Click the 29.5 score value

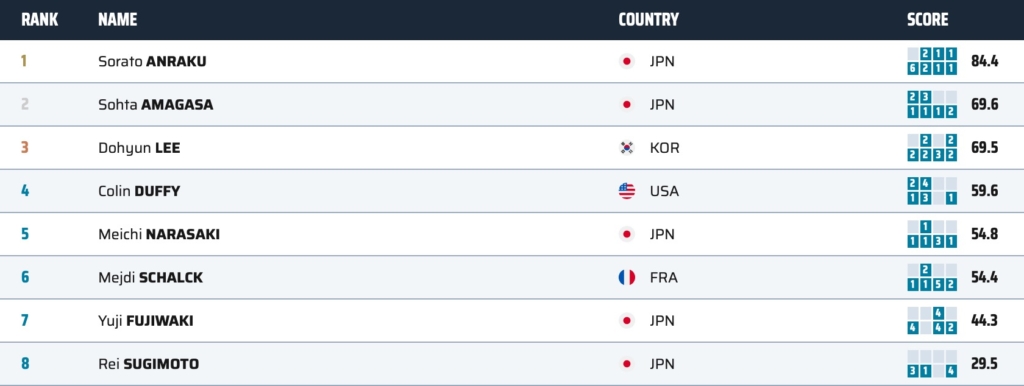click(984, 364)
